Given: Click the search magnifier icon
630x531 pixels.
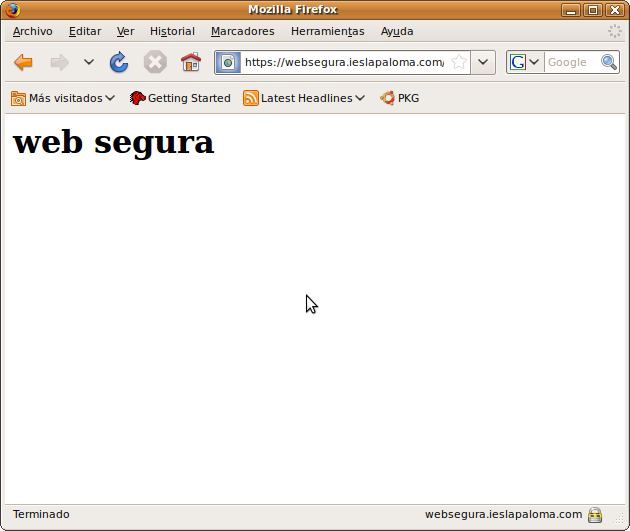Looking at the screenshot, I should point(609,62).
